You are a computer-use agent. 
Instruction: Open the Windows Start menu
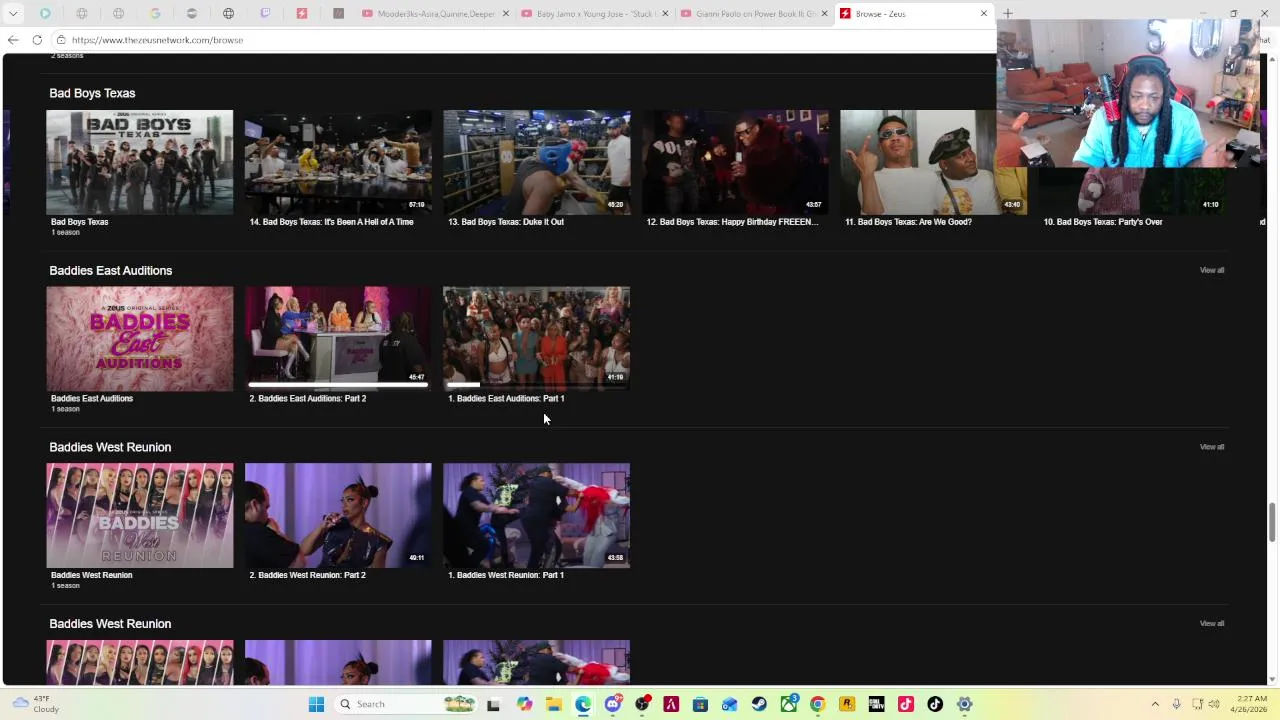[316, 704]
